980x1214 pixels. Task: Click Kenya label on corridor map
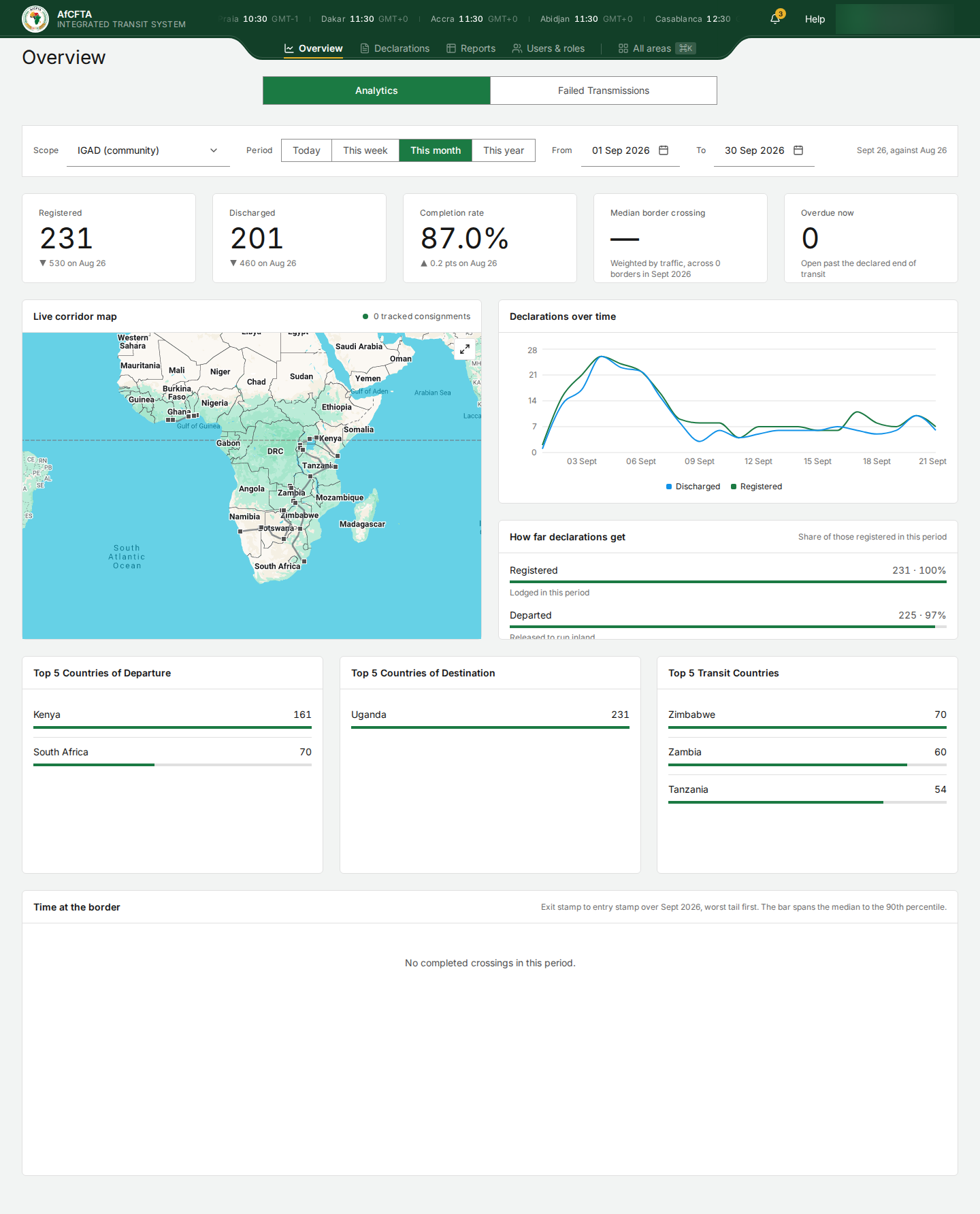(x=331, y=438)
